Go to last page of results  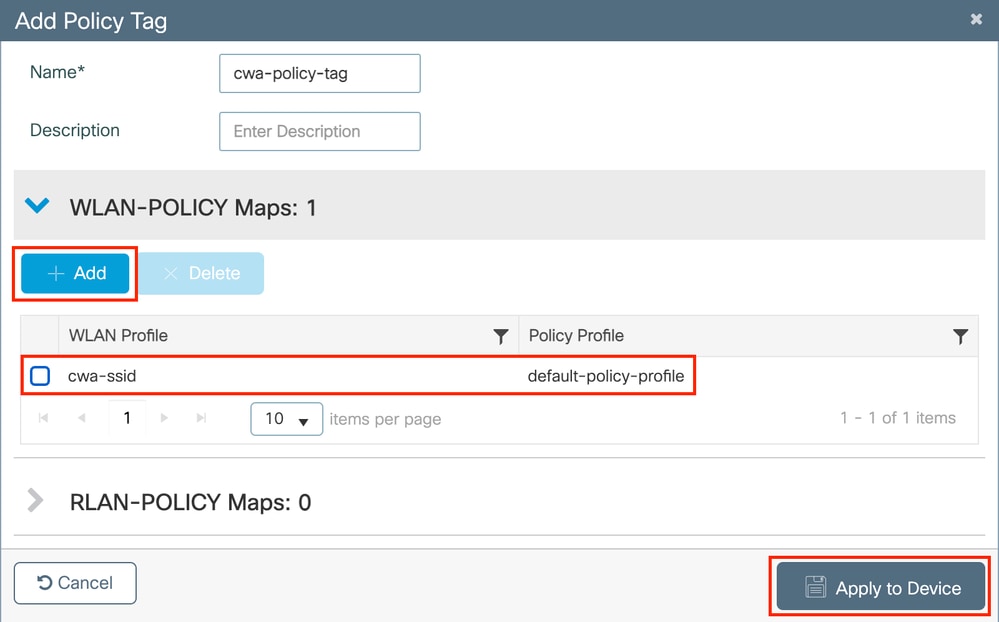201,418
